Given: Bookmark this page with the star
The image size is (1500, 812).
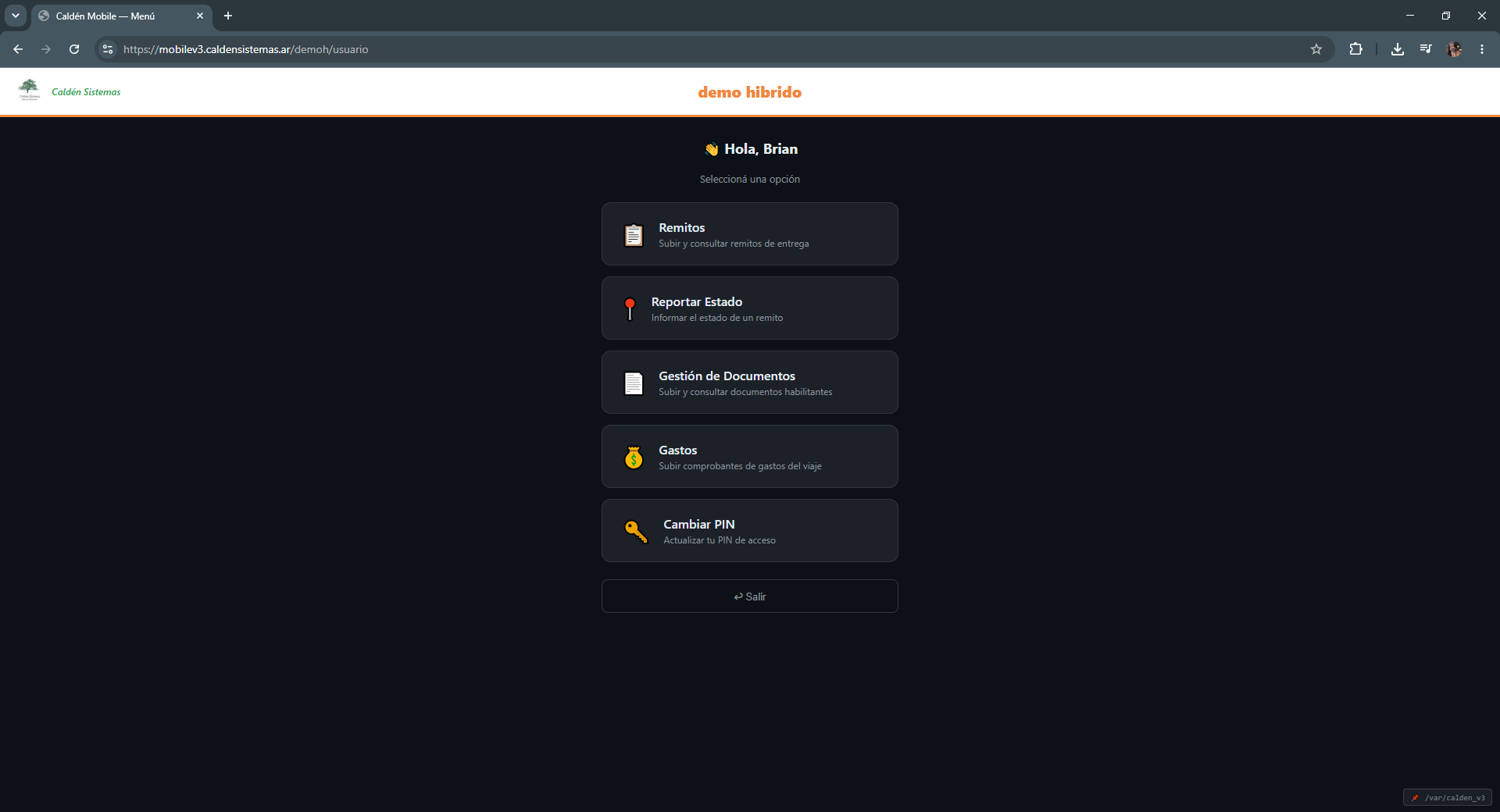Looking at the screenshot, I should [1316, 49].
